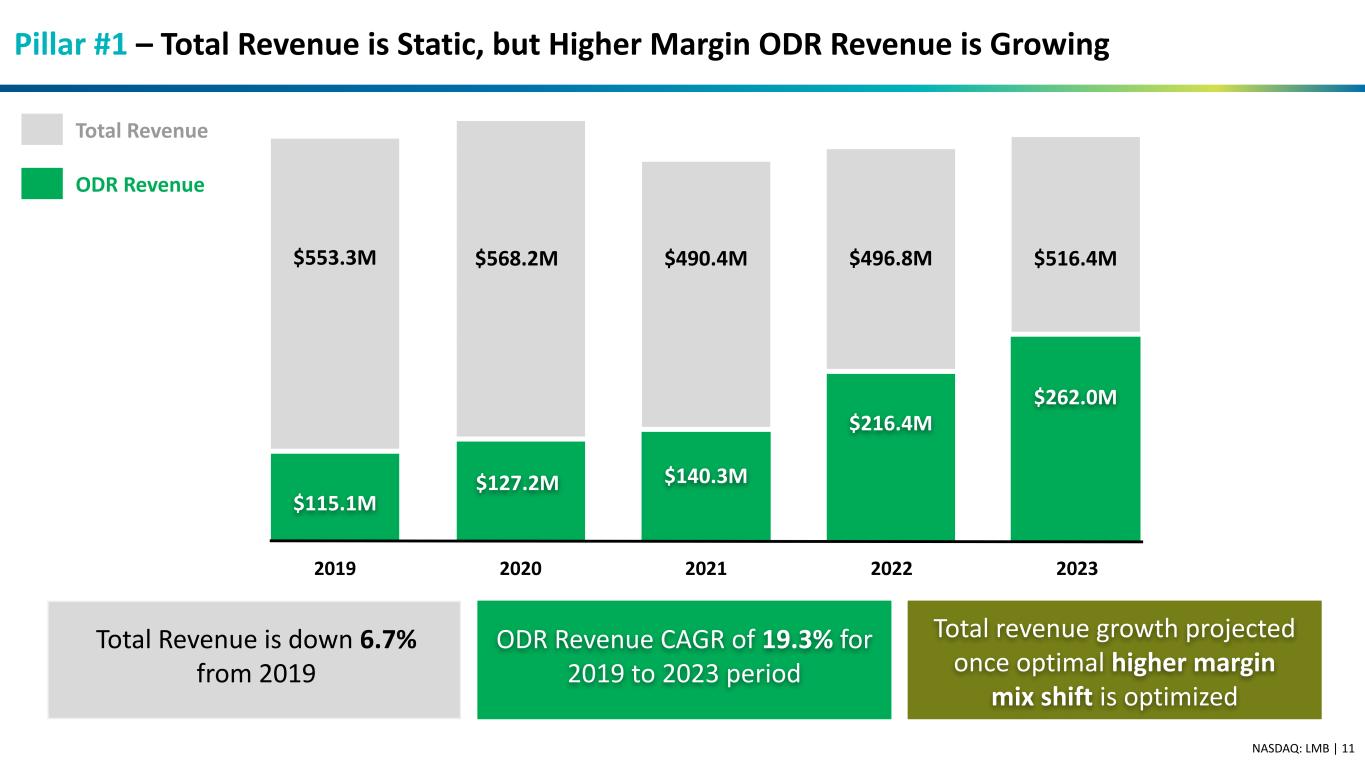The width and height of the screenshot is (1365, 768).
Task: Click the 2021 gray bar showing $490.4M
Action: click(x=705, y=295)
